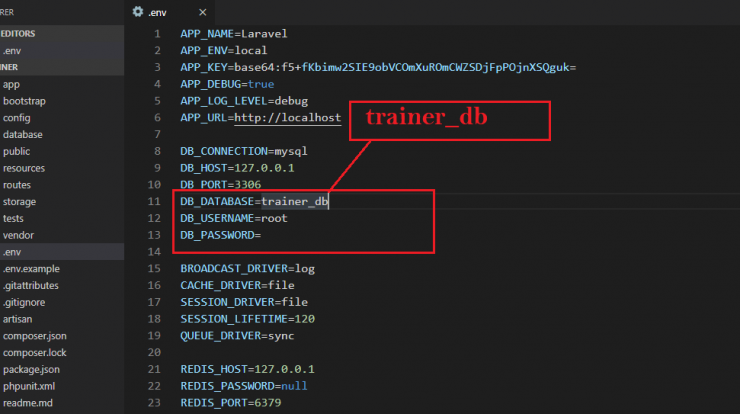740x414 pixels.
Task: Expand the vendor folder
Action: [x=18, y=235]
